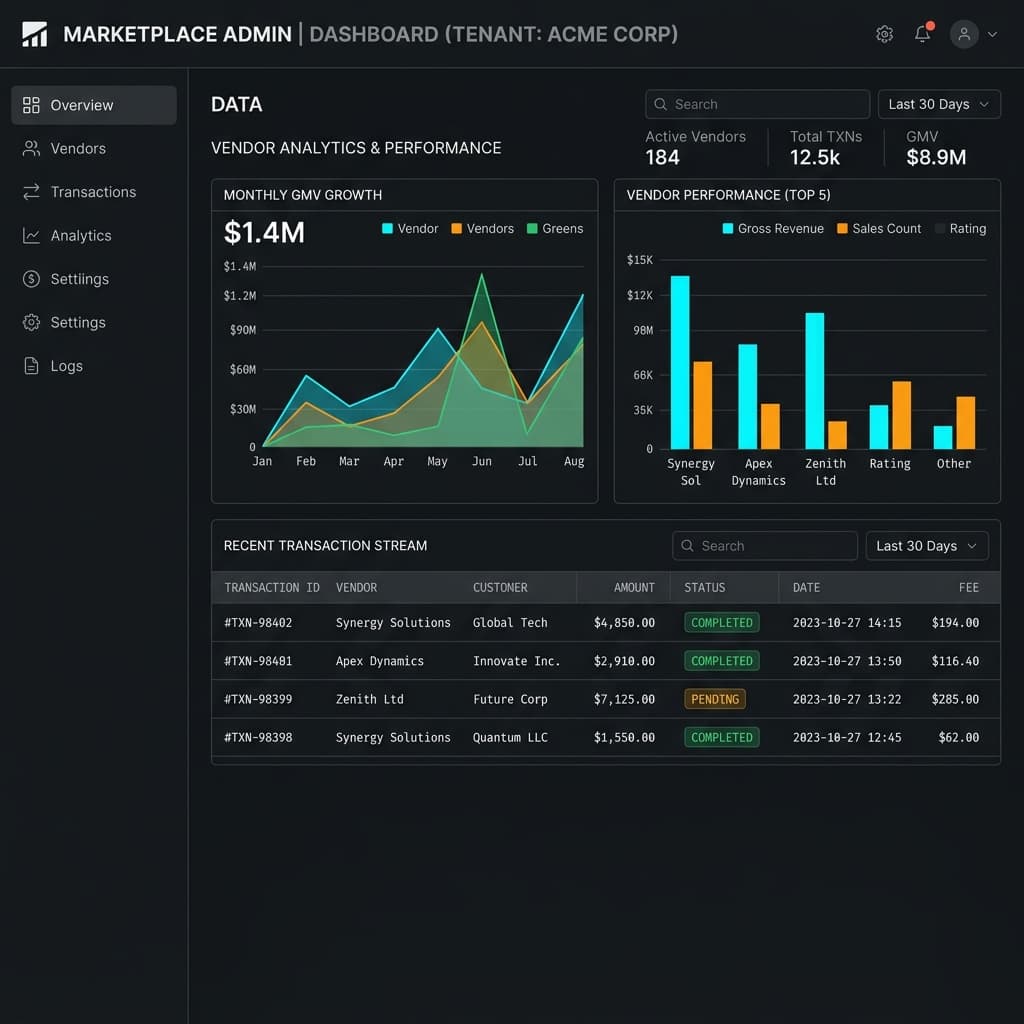This screenshot has height=1024, width=1024.
Task: Click the Marketplace Admin logo icon
Action: tap(35, 34)
